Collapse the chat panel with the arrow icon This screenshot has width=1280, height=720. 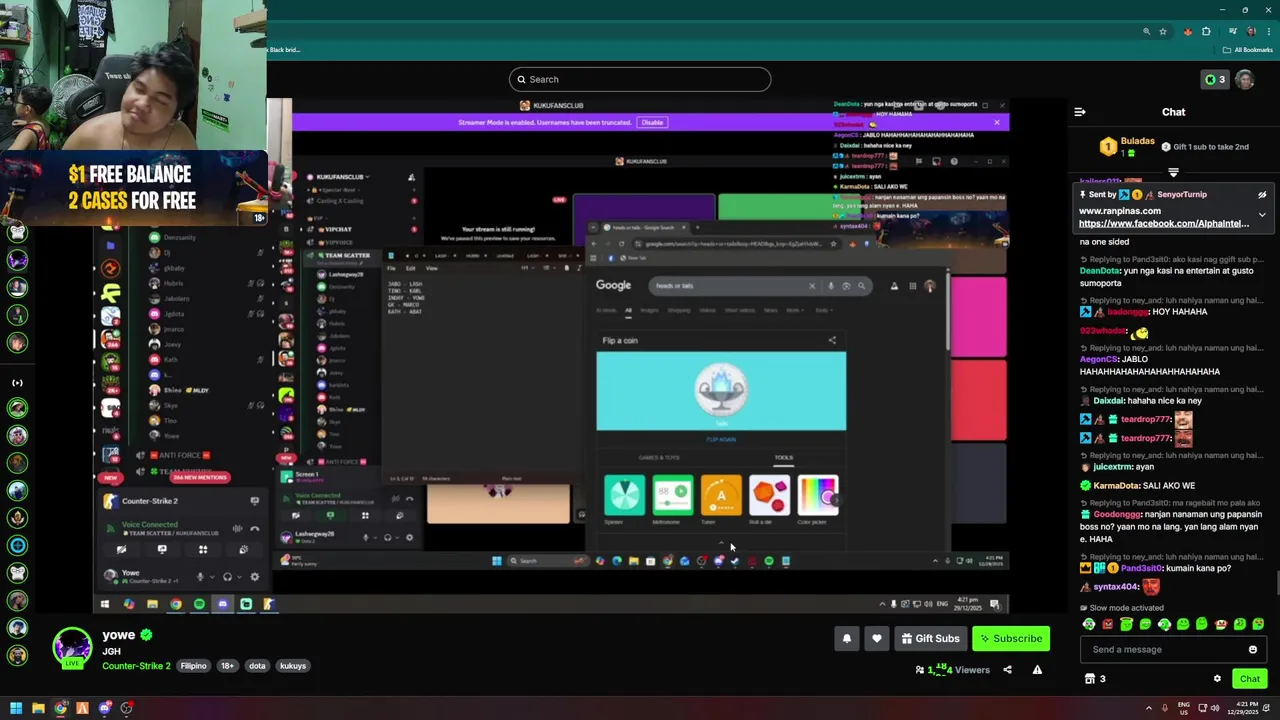tap(1080, 112)
